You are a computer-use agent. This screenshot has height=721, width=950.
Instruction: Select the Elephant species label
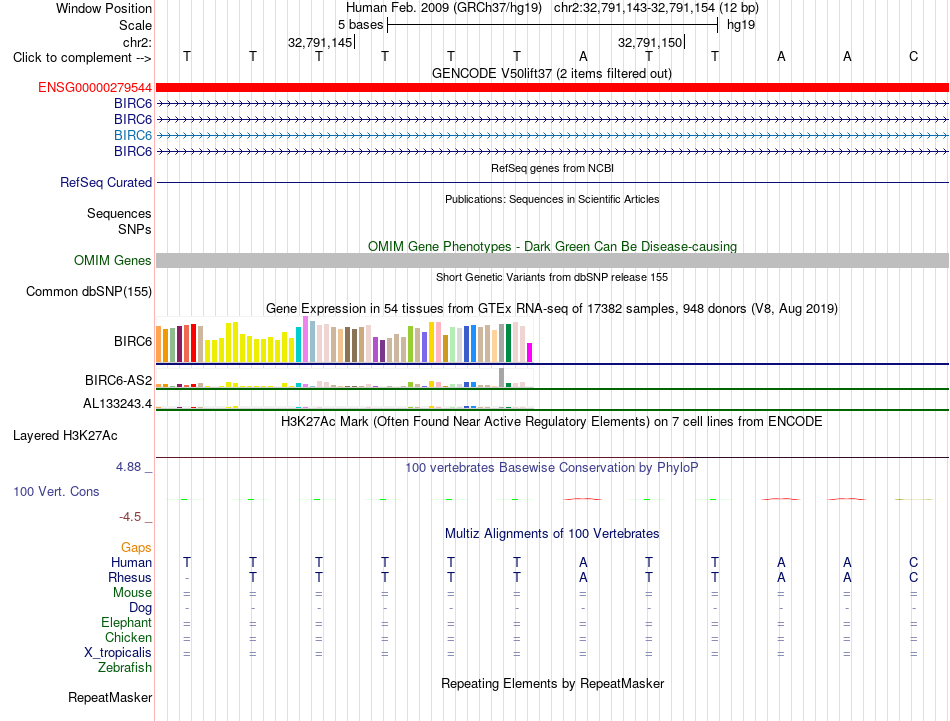click(x=126, y=623)
